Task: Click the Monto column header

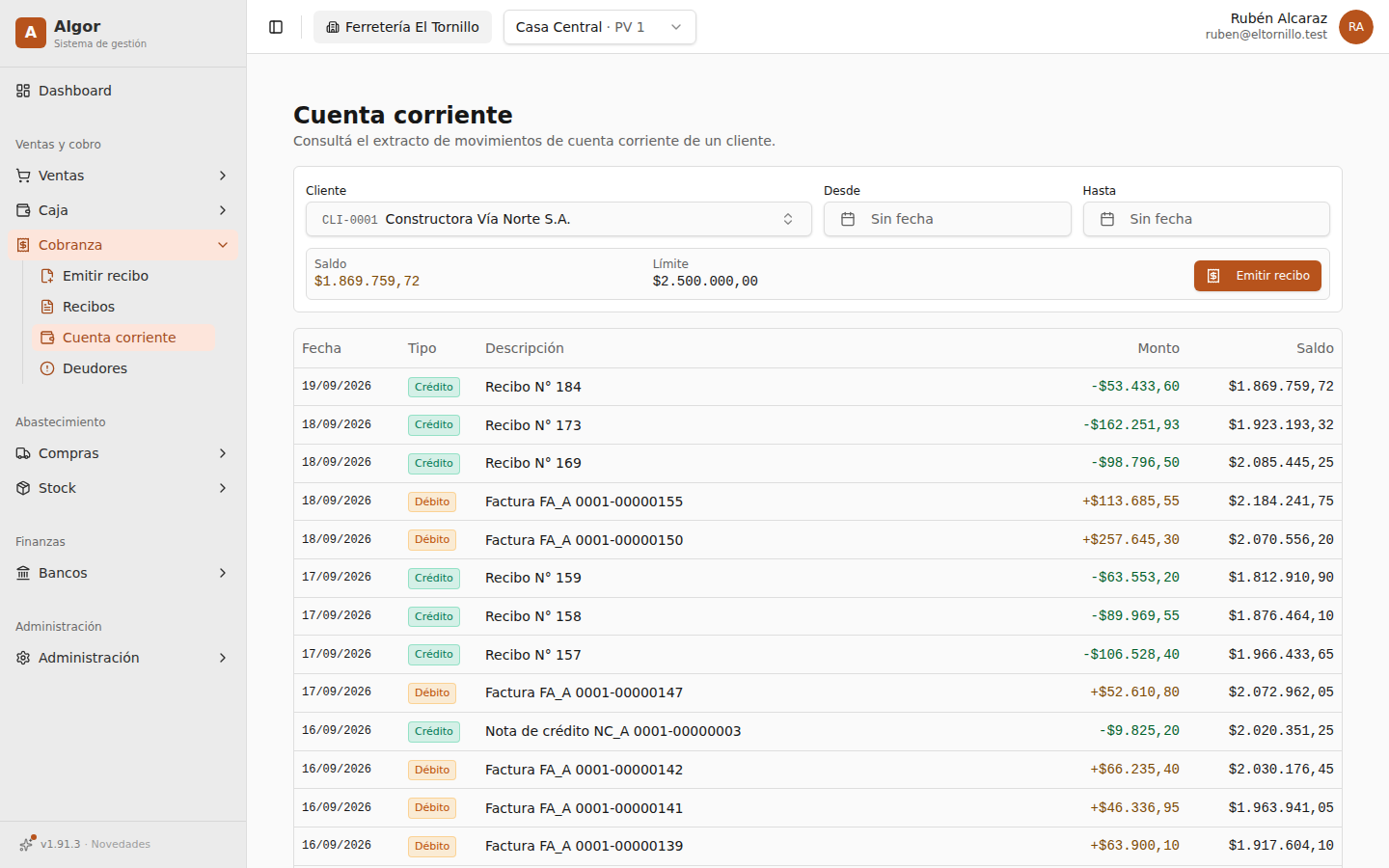Action: [1158, 348]
